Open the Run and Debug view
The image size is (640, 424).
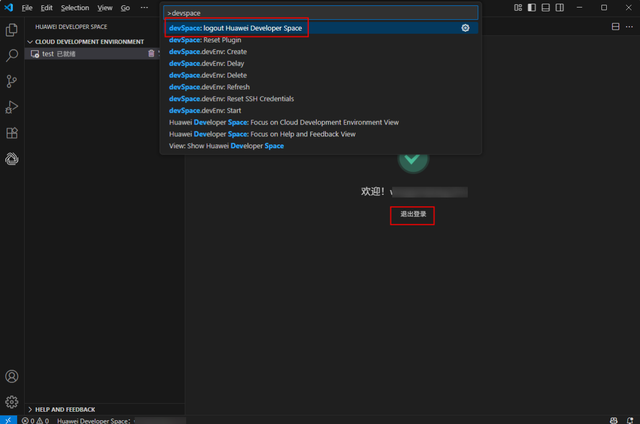[x=12, y=107]
